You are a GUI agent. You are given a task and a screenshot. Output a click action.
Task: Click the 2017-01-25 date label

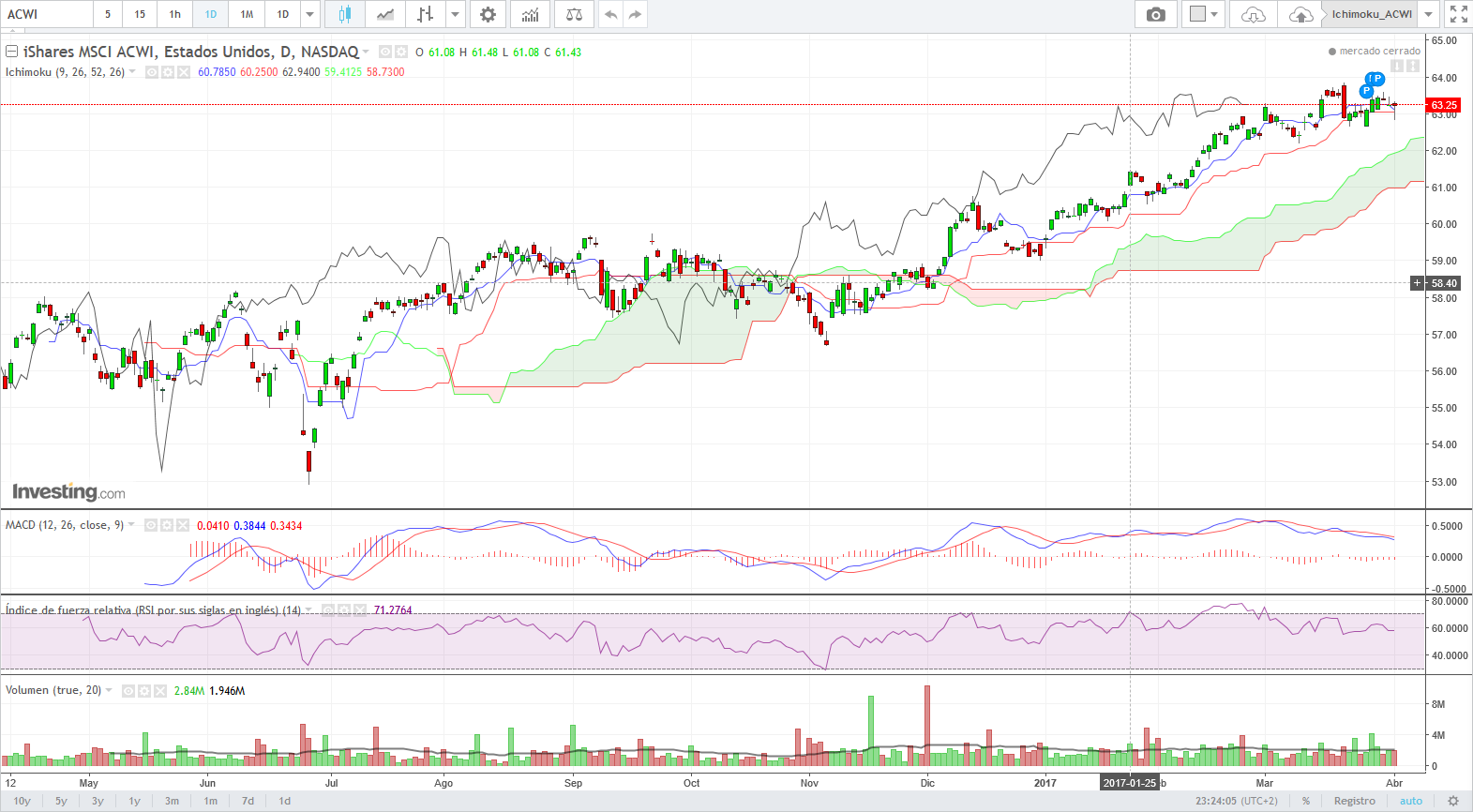tap(1130, 783)
